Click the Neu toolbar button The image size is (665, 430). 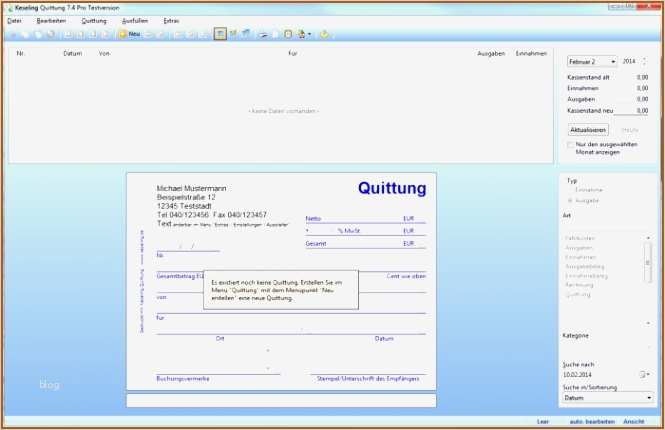(130, 34)
